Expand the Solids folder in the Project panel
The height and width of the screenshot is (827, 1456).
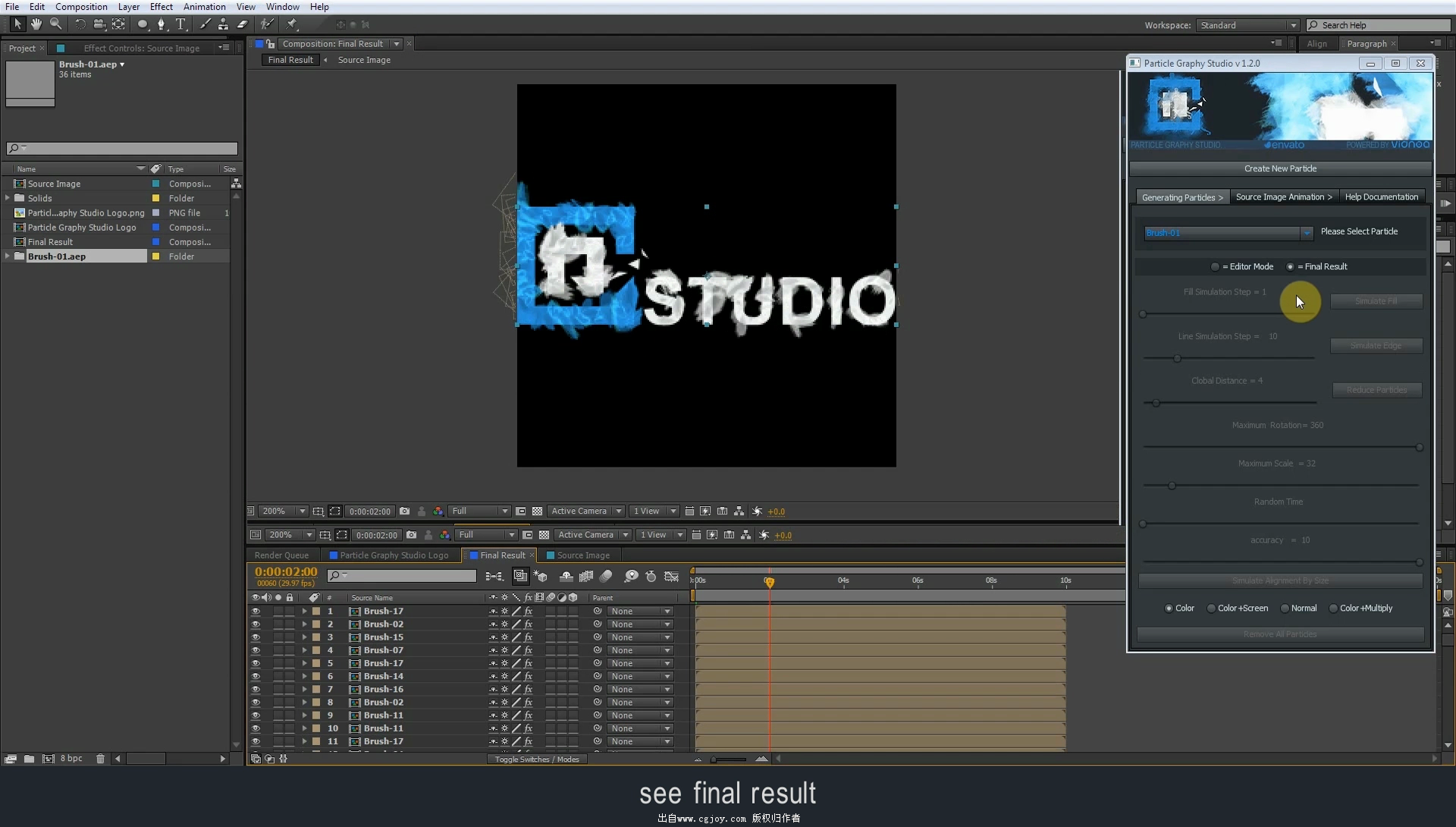pyautogui.click(x=8, y=197)
